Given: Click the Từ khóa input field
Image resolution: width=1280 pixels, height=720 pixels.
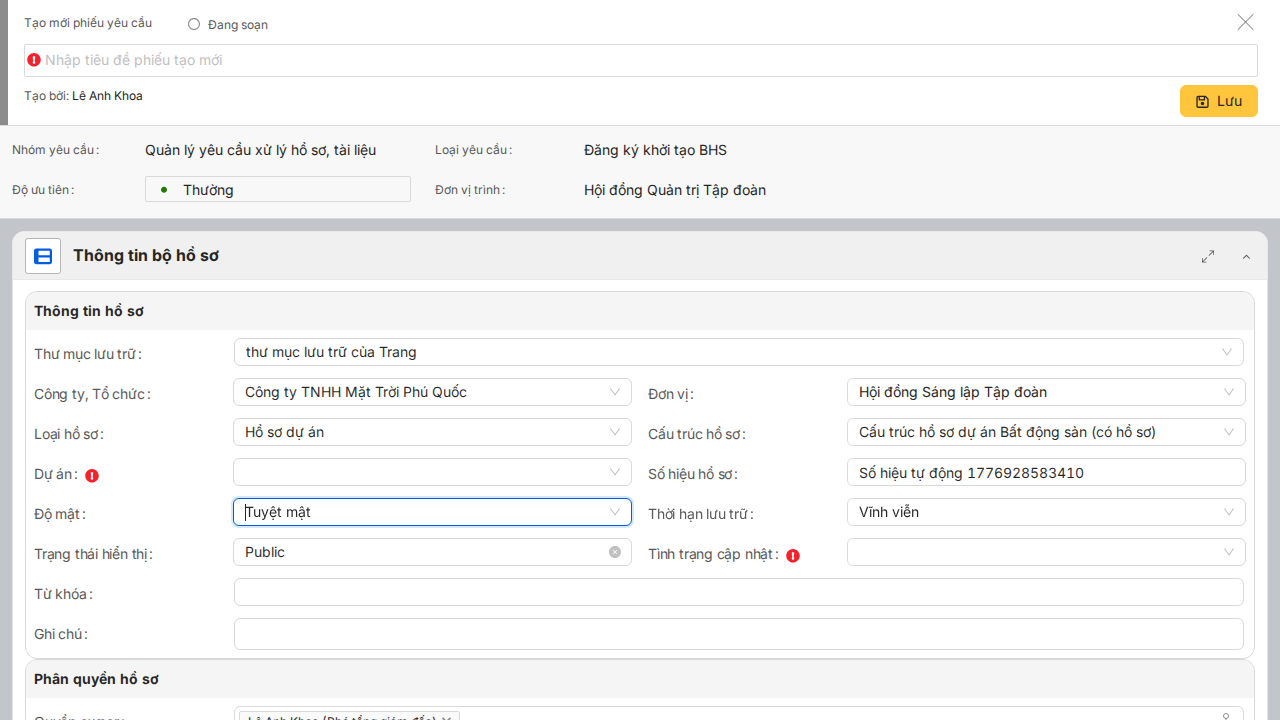Looking at the screenshot, I should point(738,592).
